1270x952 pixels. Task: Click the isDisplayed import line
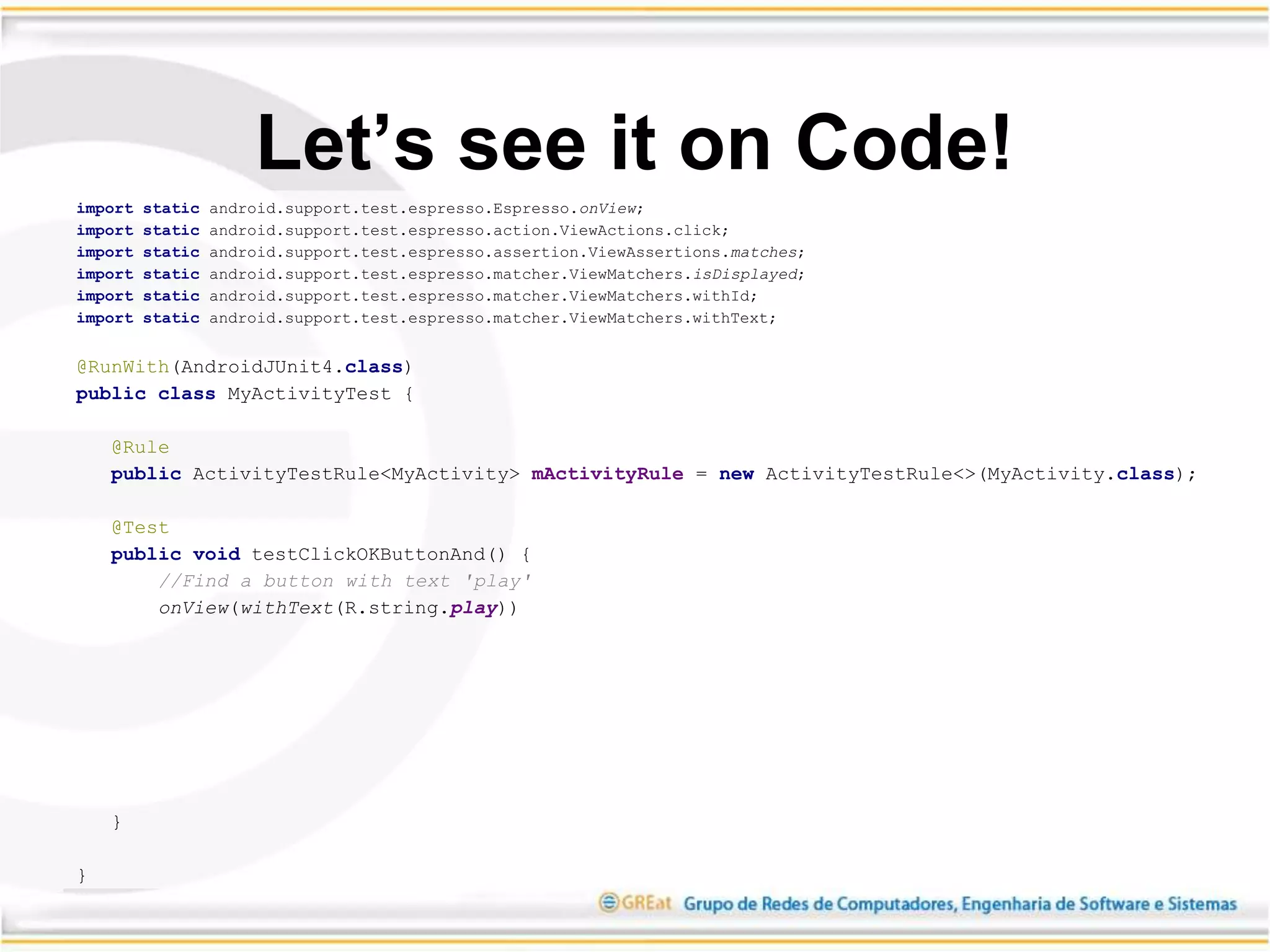pos(440,275)
